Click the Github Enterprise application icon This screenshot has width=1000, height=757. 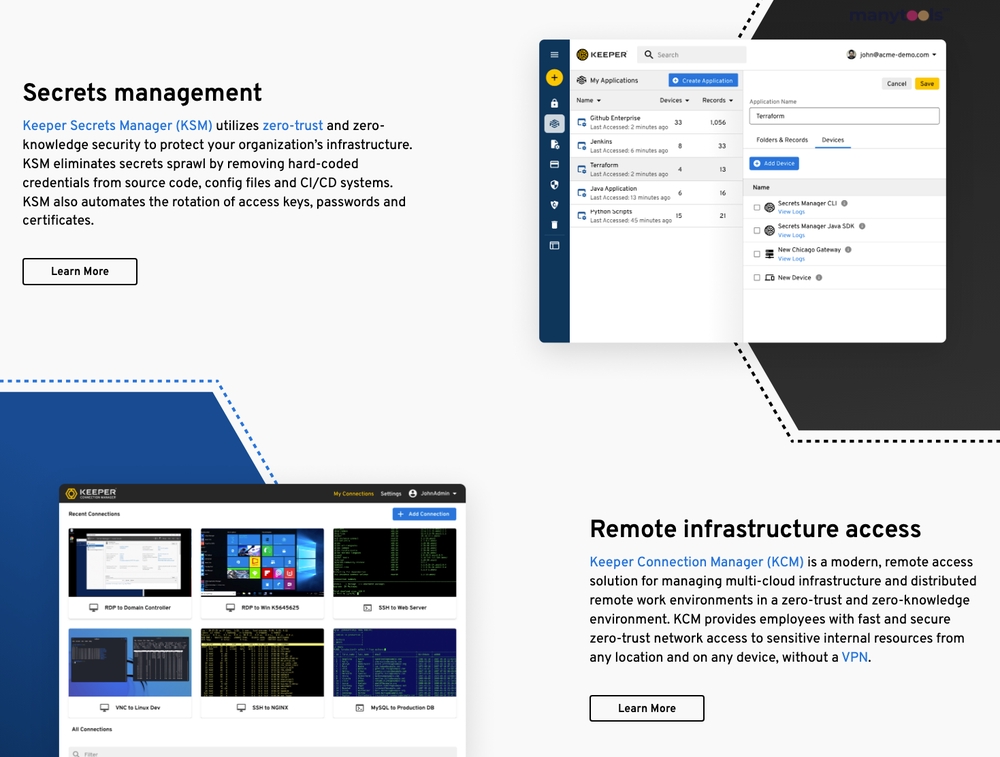click(581, 122)
